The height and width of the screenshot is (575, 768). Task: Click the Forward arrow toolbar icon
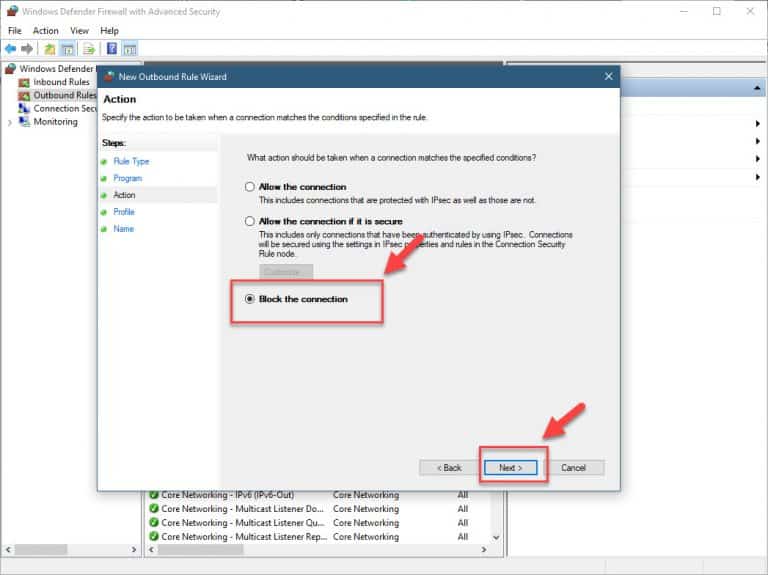pyautogui.click(x=27, y=48)
